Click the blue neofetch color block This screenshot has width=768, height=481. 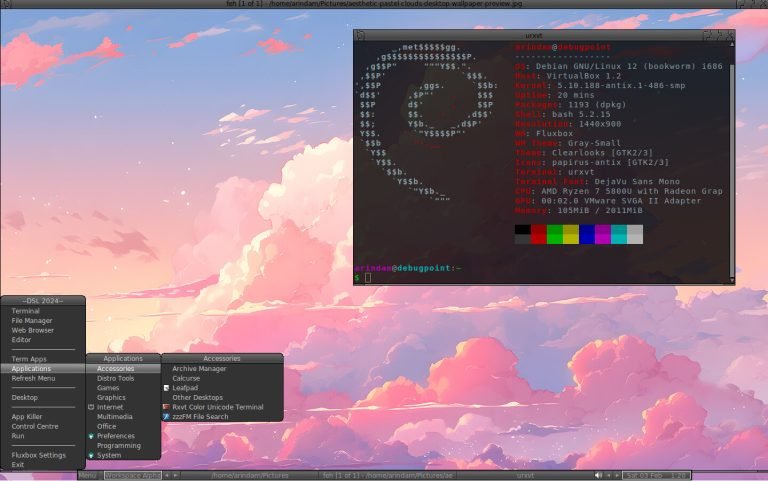click(x=587, y=235)
